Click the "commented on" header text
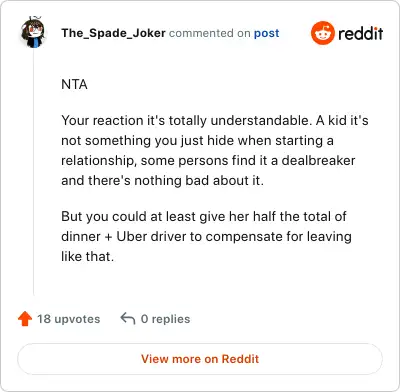The width and height of the screenshot is (400, 392). point(210,33)
